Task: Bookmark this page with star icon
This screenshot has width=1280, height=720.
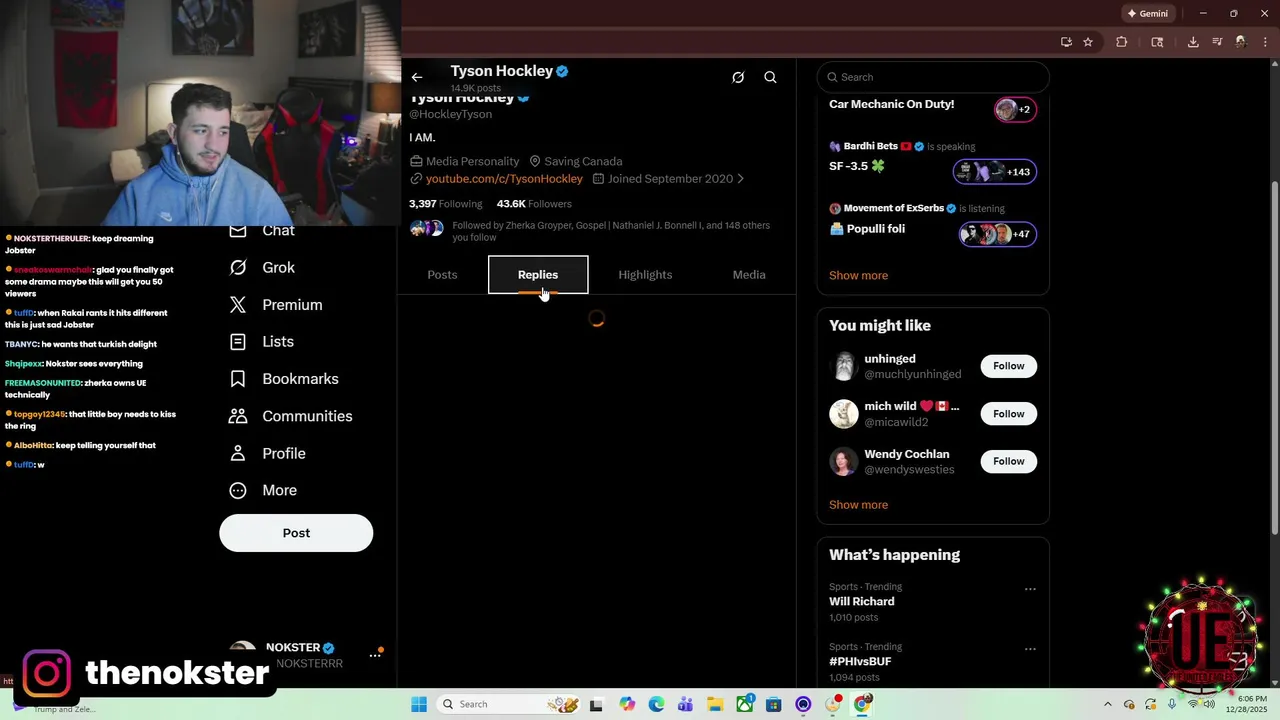Action: (1088, 42)
